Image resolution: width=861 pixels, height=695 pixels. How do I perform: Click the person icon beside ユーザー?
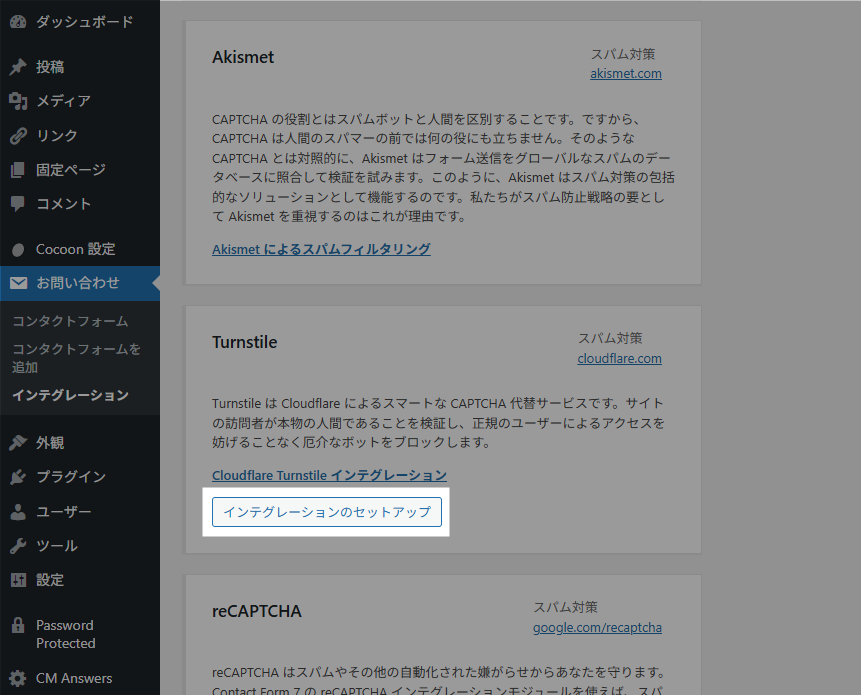pyautogui.click(x=18, y=512)
